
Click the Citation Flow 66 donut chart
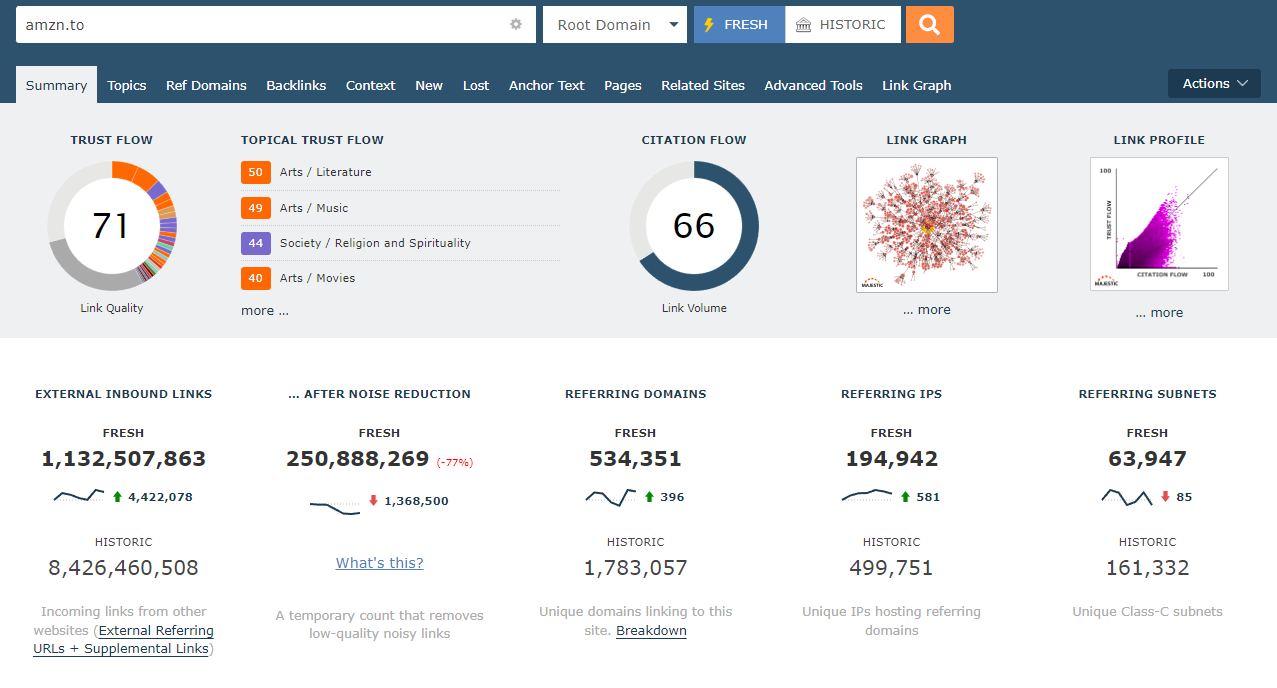(694, 226)
